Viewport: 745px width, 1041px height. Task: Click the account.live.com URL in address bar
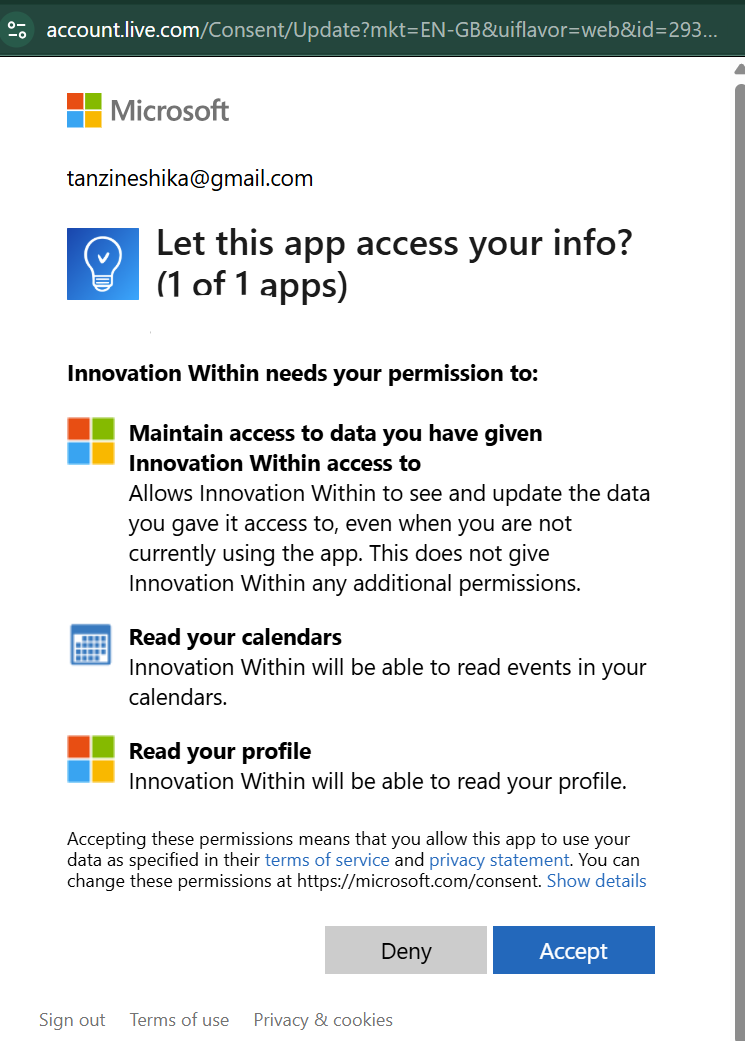click(382, 30)
